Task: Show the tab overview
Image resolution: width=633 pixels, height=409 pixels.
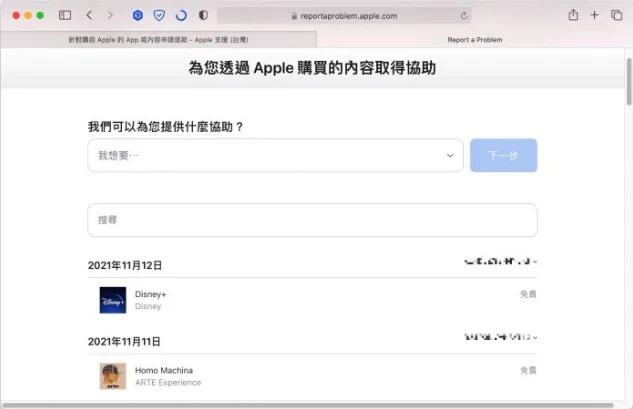Action: (616, 16)
